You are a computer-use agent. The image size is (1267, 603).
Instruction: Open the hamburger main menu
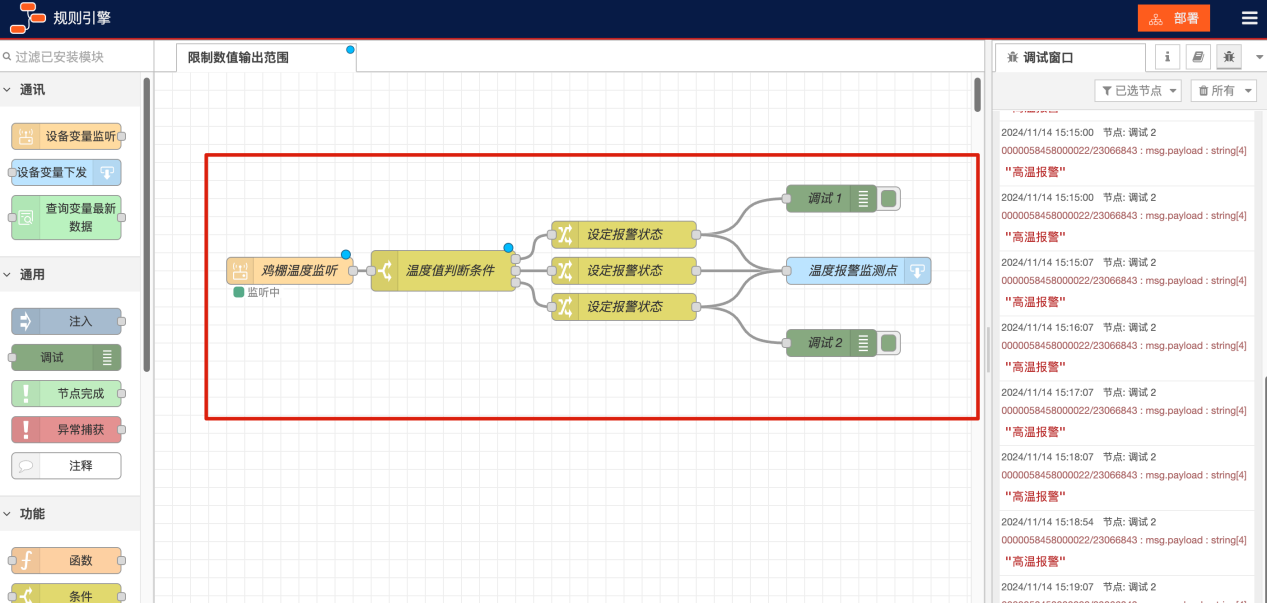coord(1249,18)
